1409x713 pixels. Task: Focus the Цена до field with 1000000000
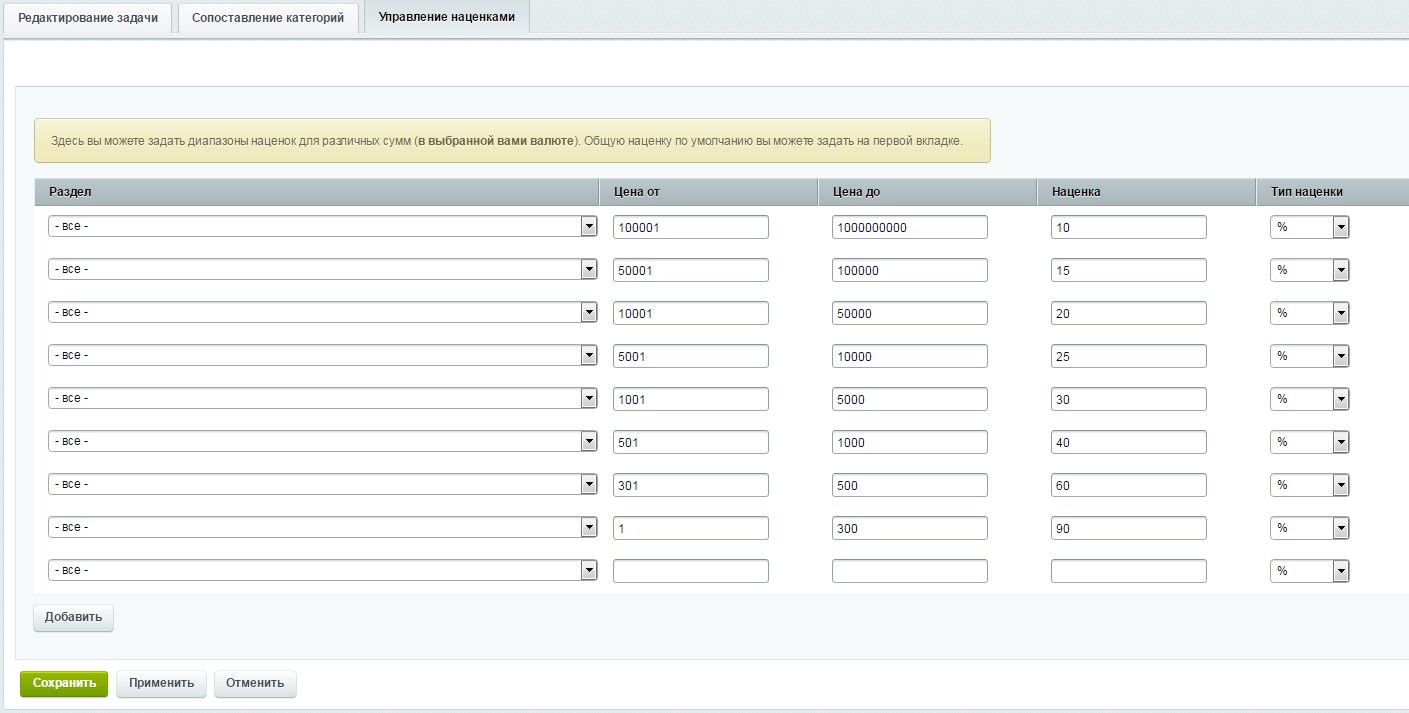909,227
